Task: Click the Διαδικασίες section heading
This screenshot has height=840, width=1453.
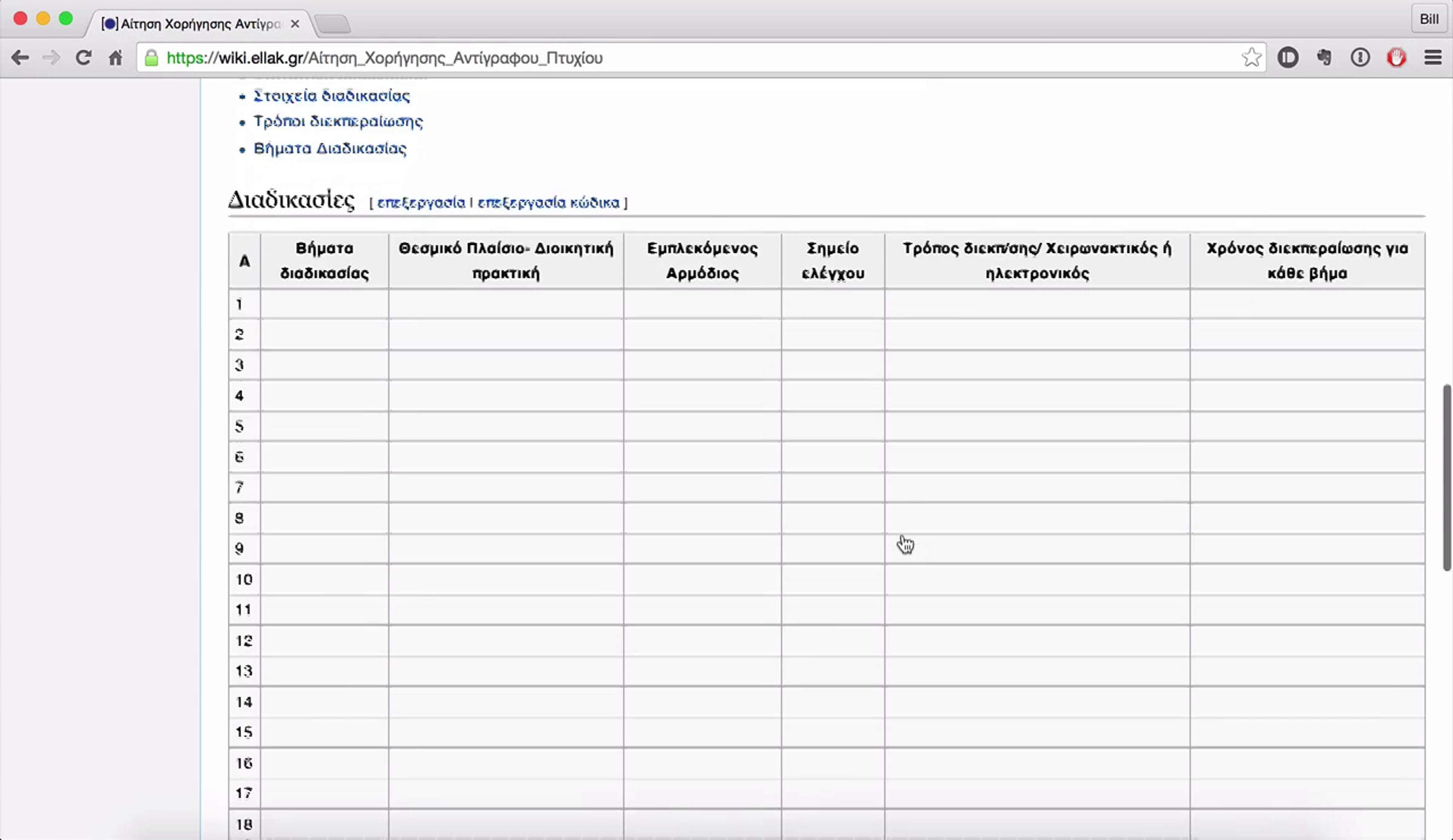Action: (x=291, y=200)
